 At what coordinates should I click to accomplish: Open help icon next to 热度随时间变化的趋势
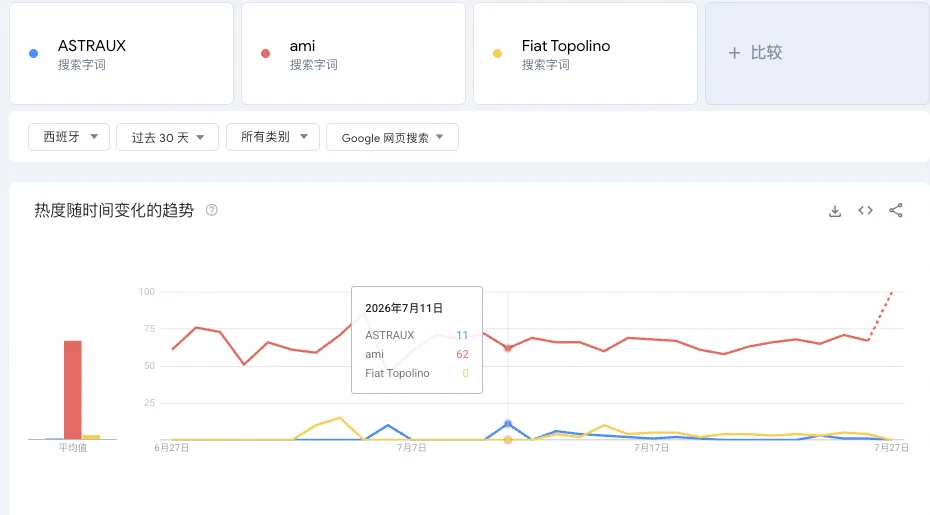(x=211, y=210)
